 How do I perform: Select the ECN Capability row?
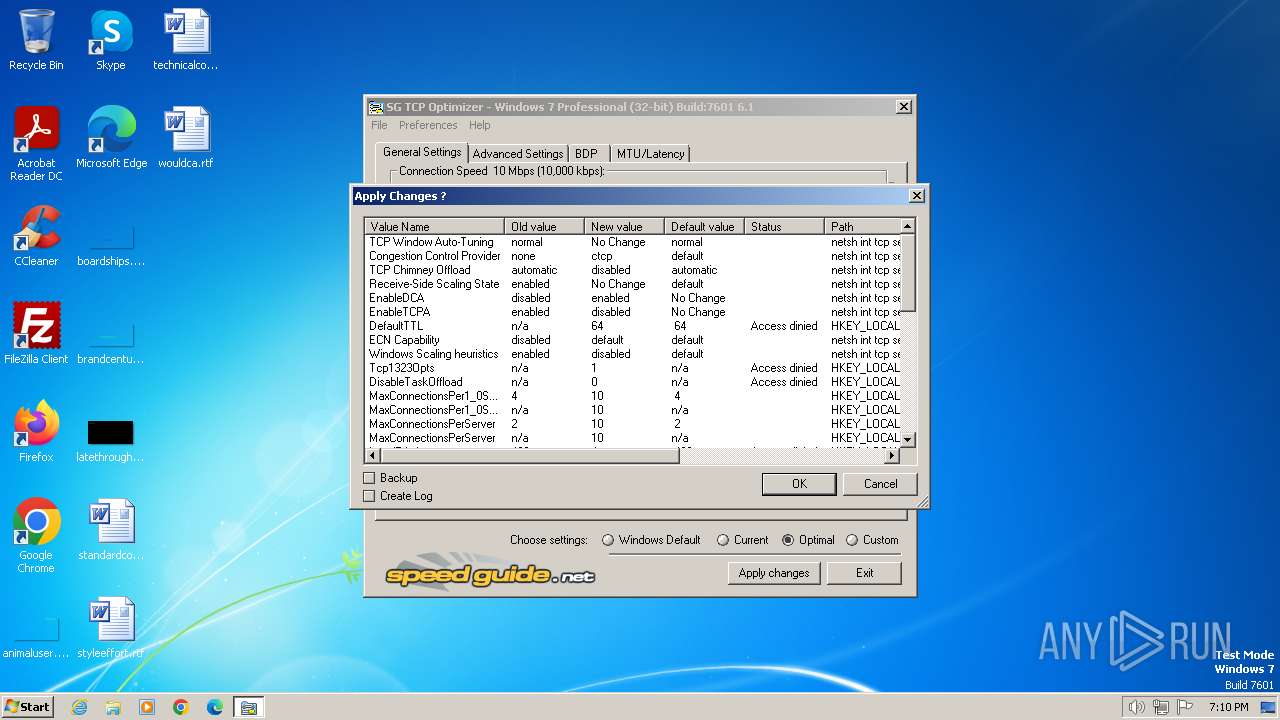coord(633,340)
